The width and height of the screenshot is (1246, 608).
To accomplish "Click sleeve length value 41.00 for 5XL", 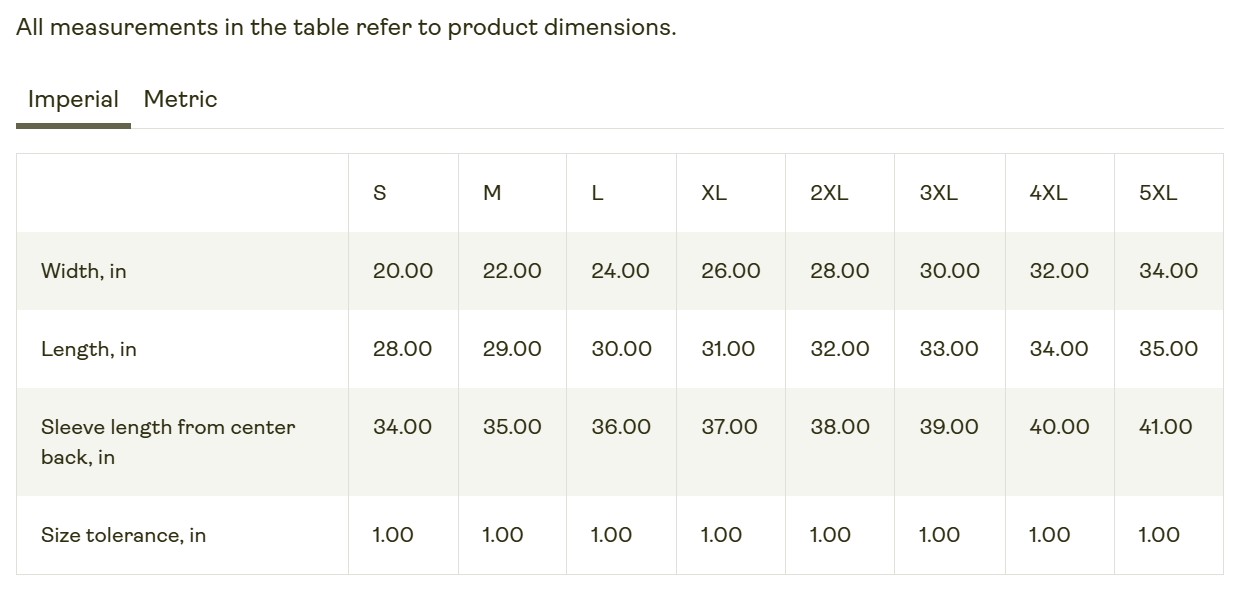I will (1166, 427).
